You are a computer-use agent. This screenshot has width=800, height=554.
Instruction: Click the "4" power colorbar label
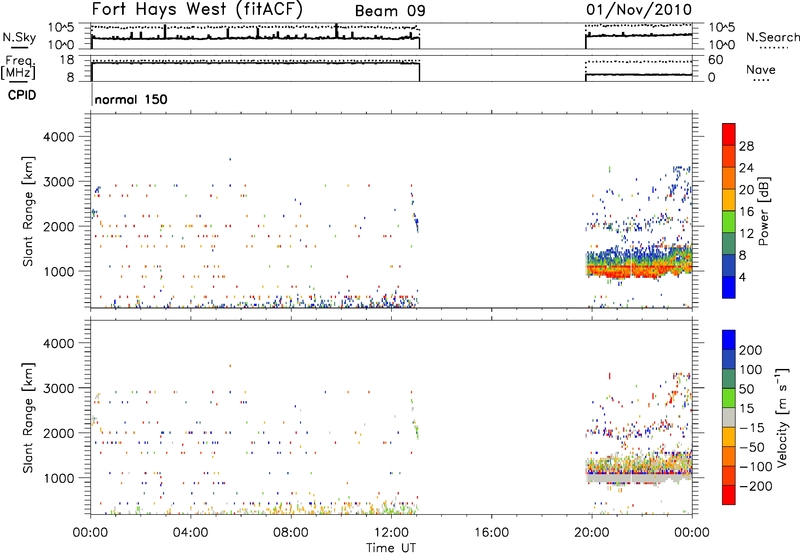(743, 277)
